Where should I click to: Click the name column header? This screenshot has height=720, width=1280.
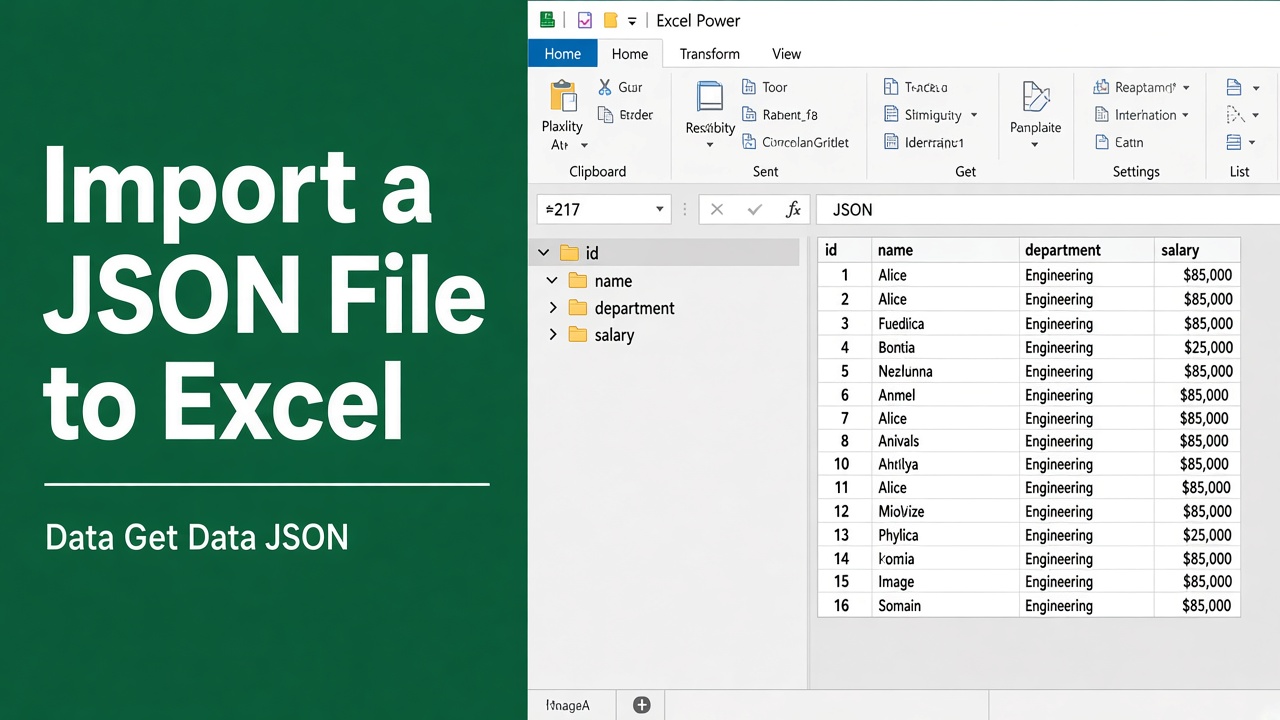945,250
